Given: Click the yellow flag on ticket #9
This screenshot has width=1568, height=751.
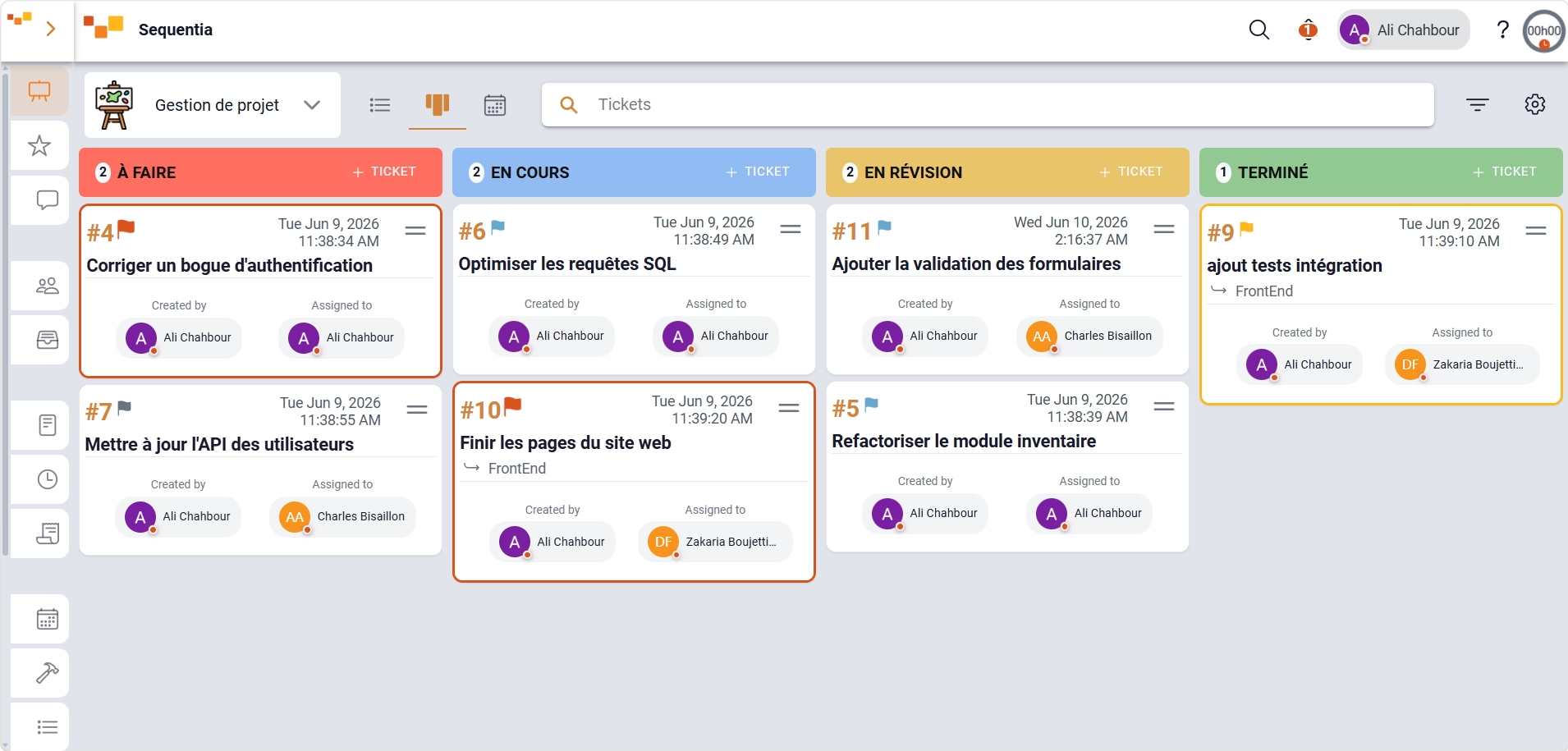Looking at the screenshot, I should [x=1246, y=229].
